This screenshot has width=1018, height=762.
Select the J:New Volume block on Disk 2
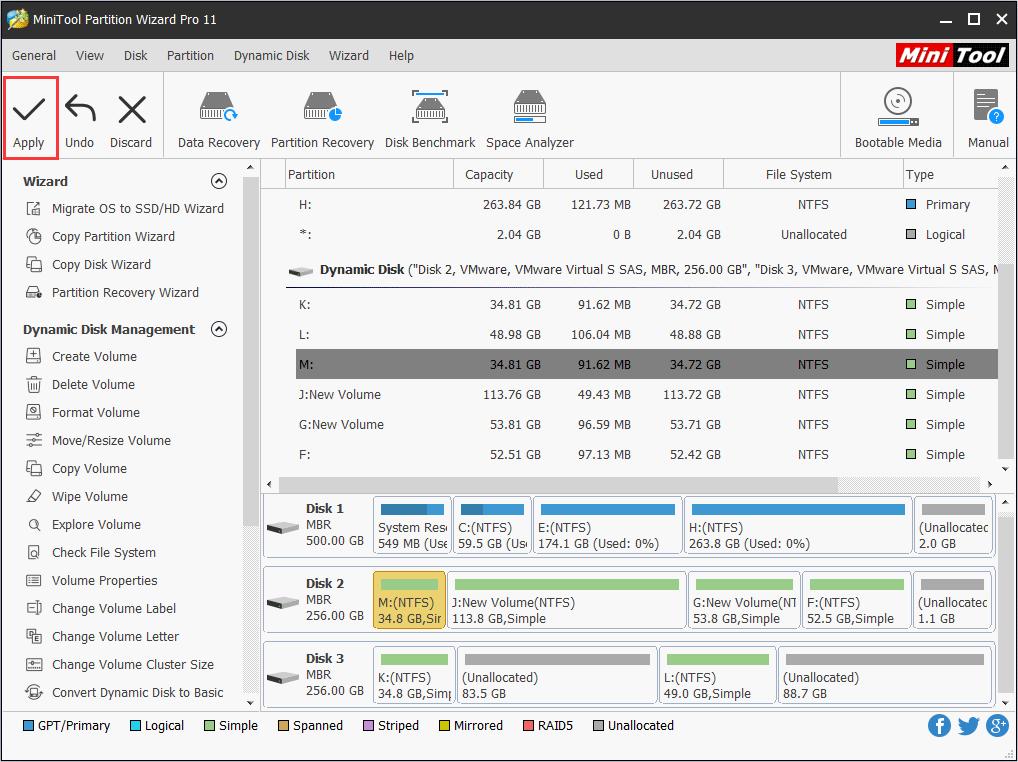(x=566, y=600)
